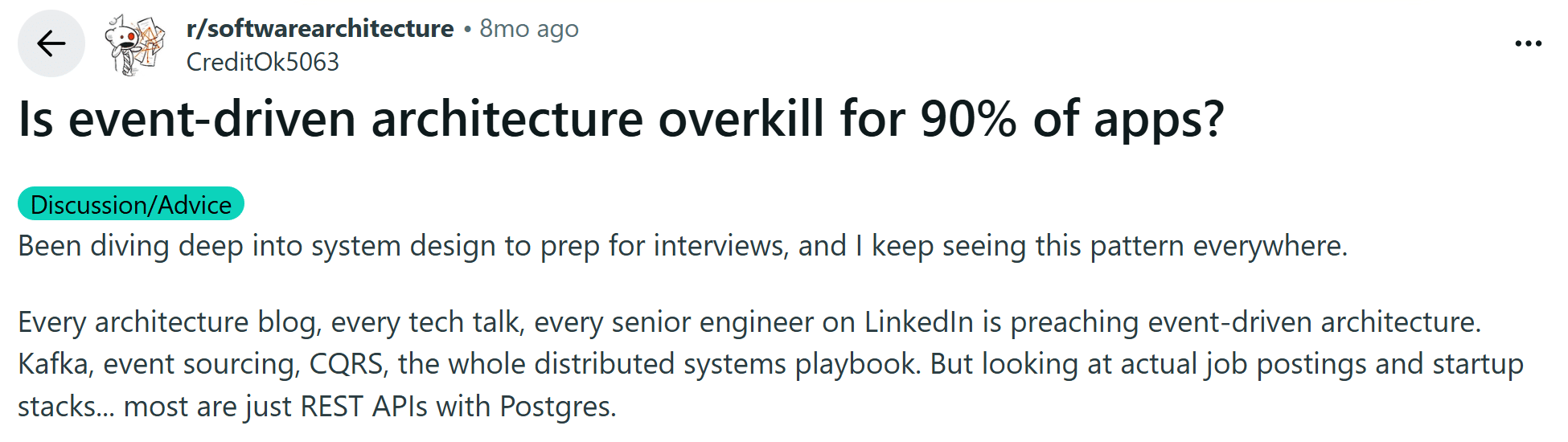Screen dimensions: 1568x442
Task: Select the Discussion/Advice flair tag
Action: pos(131,204)
